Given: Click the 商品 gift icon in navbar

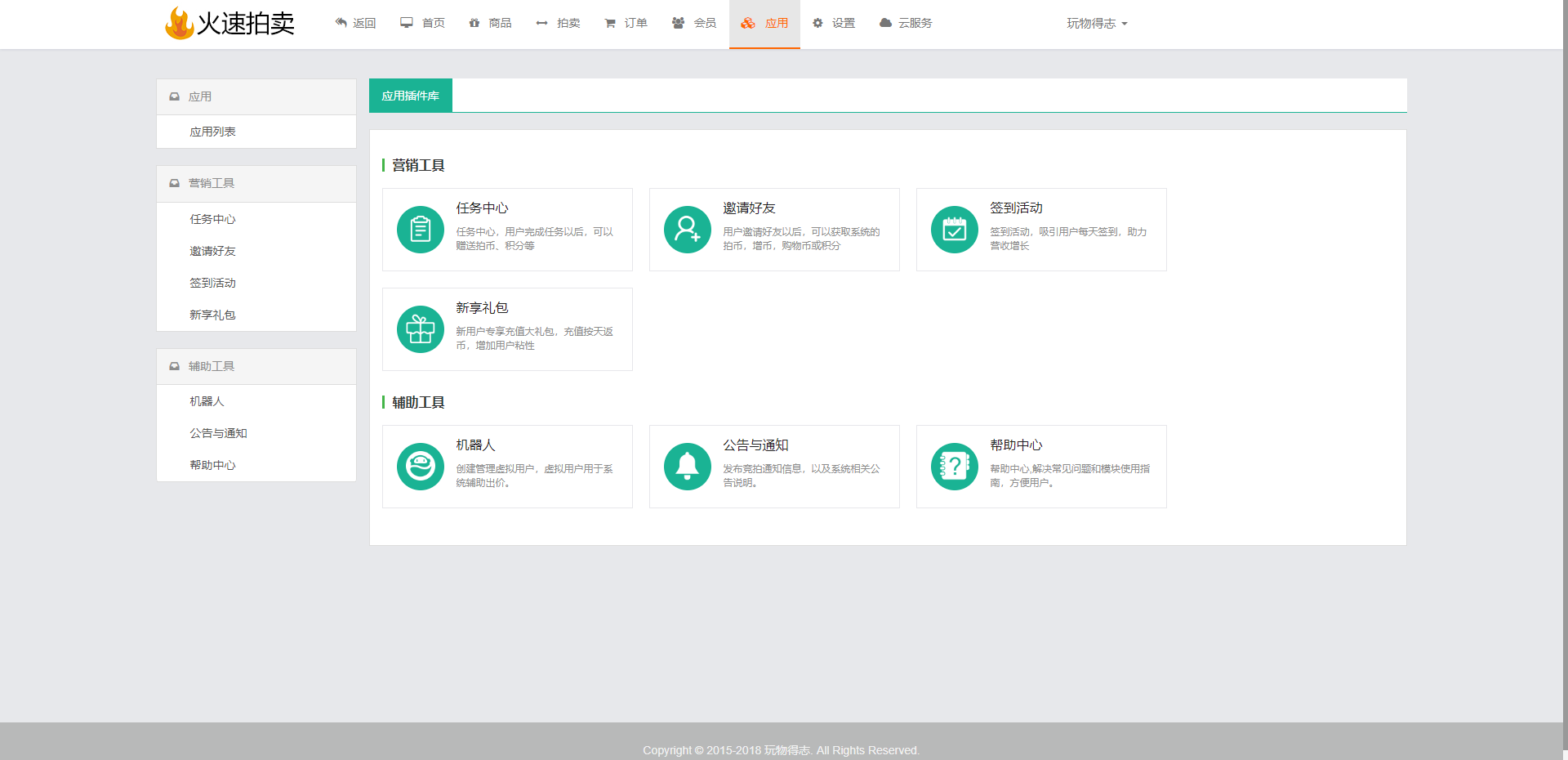Looking at the screenshot, I should 474,23.
